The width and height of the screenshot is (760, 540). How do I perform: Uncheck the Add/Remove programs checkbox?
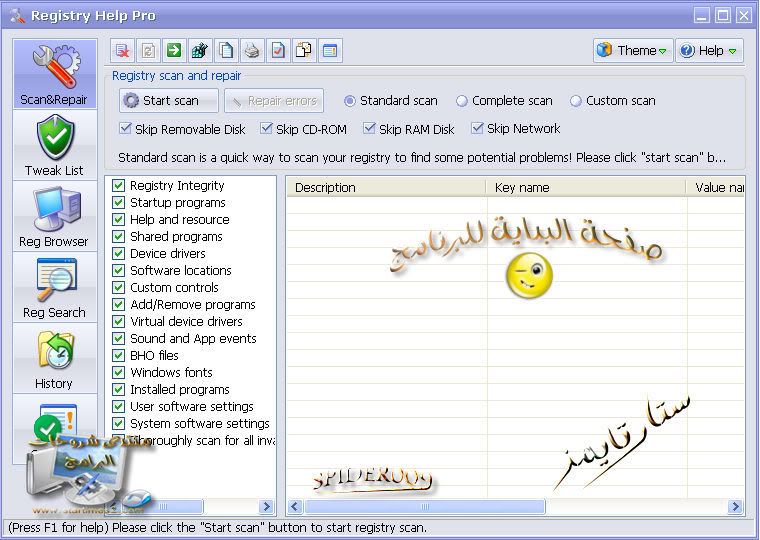tap(118, 304)
